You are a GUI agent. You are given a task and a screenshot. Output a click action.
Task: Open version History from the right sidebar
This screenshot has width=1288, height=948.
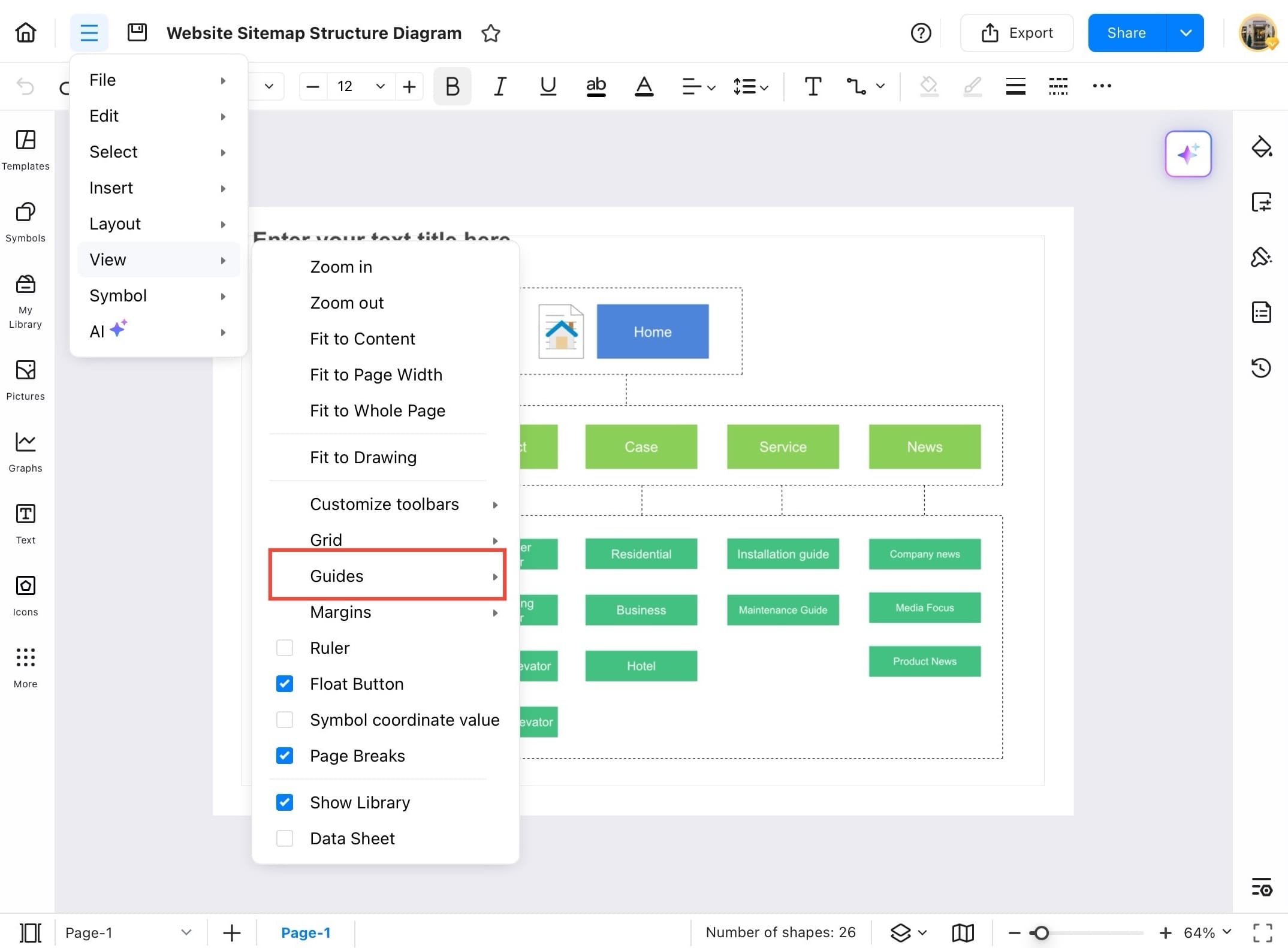1262,368
